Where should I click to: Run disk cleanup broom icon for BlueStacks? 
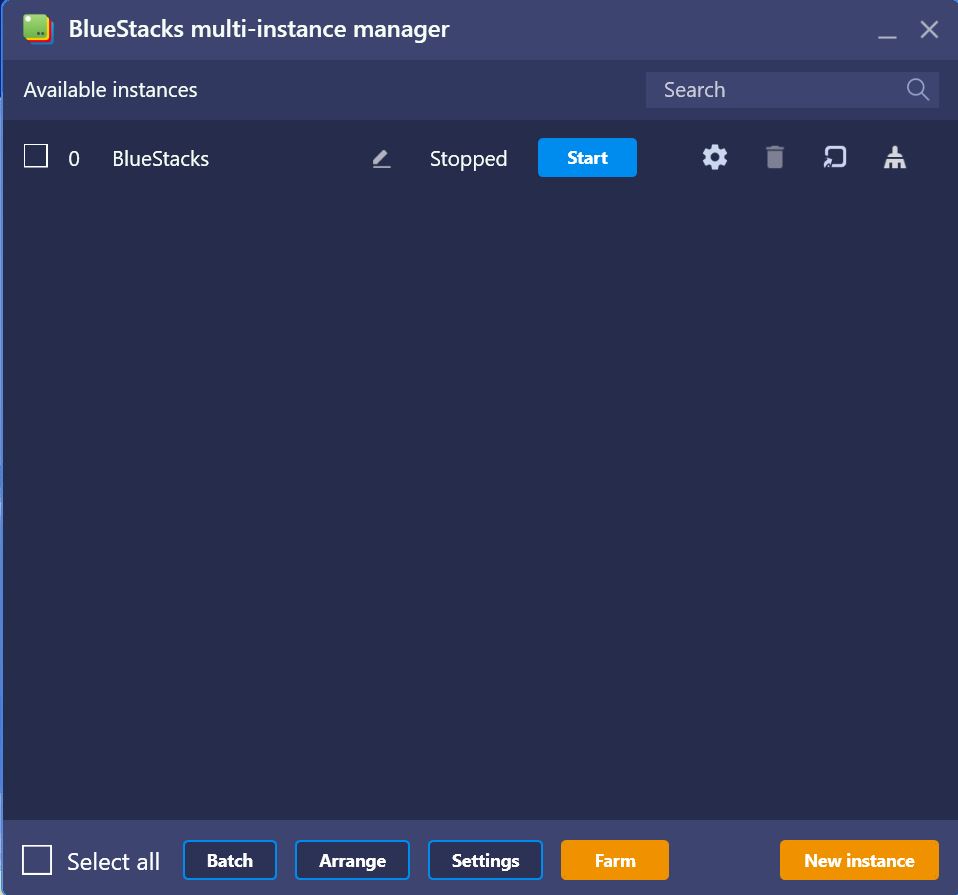pos(894,158)
